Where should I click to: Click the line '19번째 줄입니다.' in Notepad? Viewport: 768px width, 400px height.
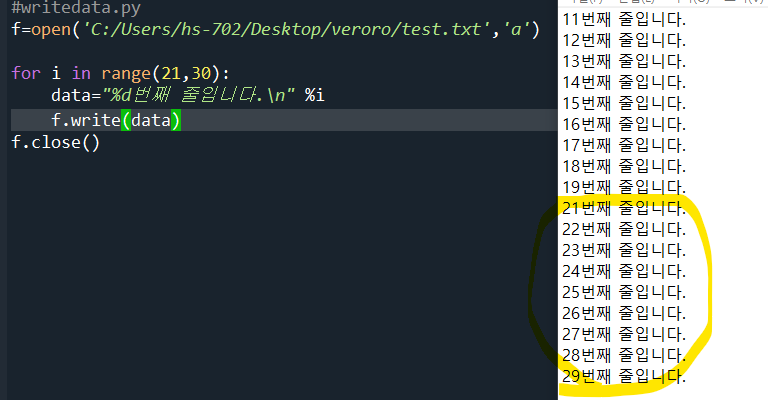pyautogui.click(x=624, y=188)
